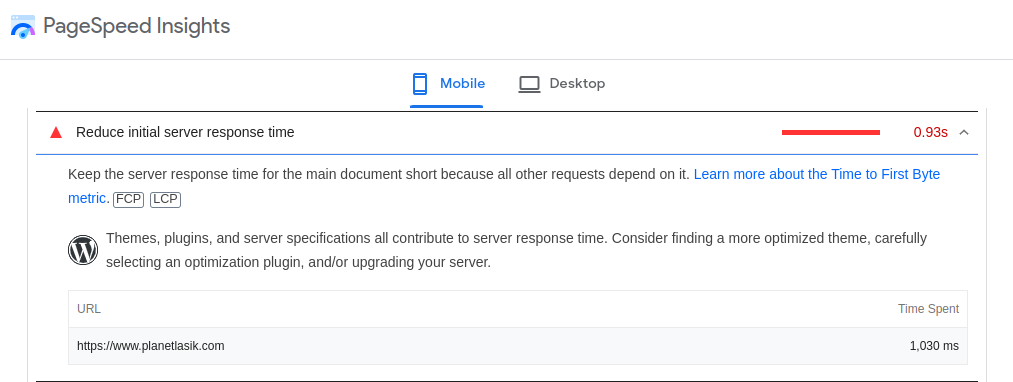Click the Time Spent column header
Viewport: 1013px width, 382px height.
pos(928,309)
